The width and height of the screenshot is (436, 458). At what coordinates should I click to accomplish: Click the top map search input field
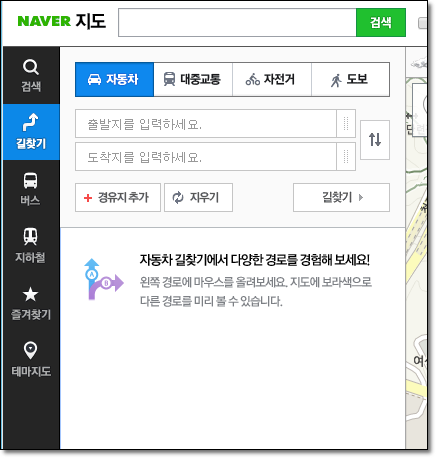coord(237,23)
